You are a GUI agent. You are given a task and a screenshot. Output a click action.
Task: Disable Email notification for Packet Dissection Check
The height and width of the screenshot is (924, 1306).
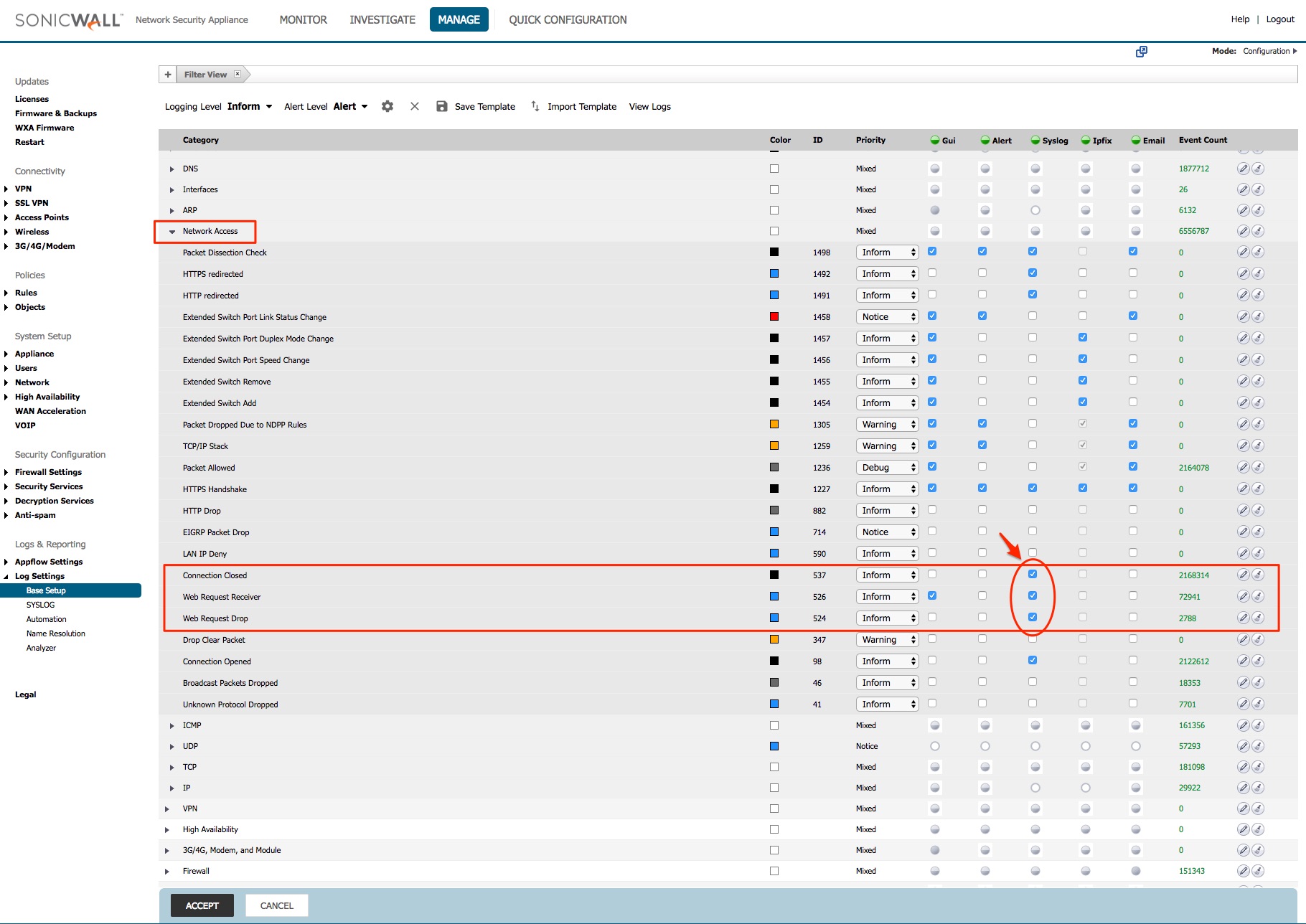[x=1133, y=252]
